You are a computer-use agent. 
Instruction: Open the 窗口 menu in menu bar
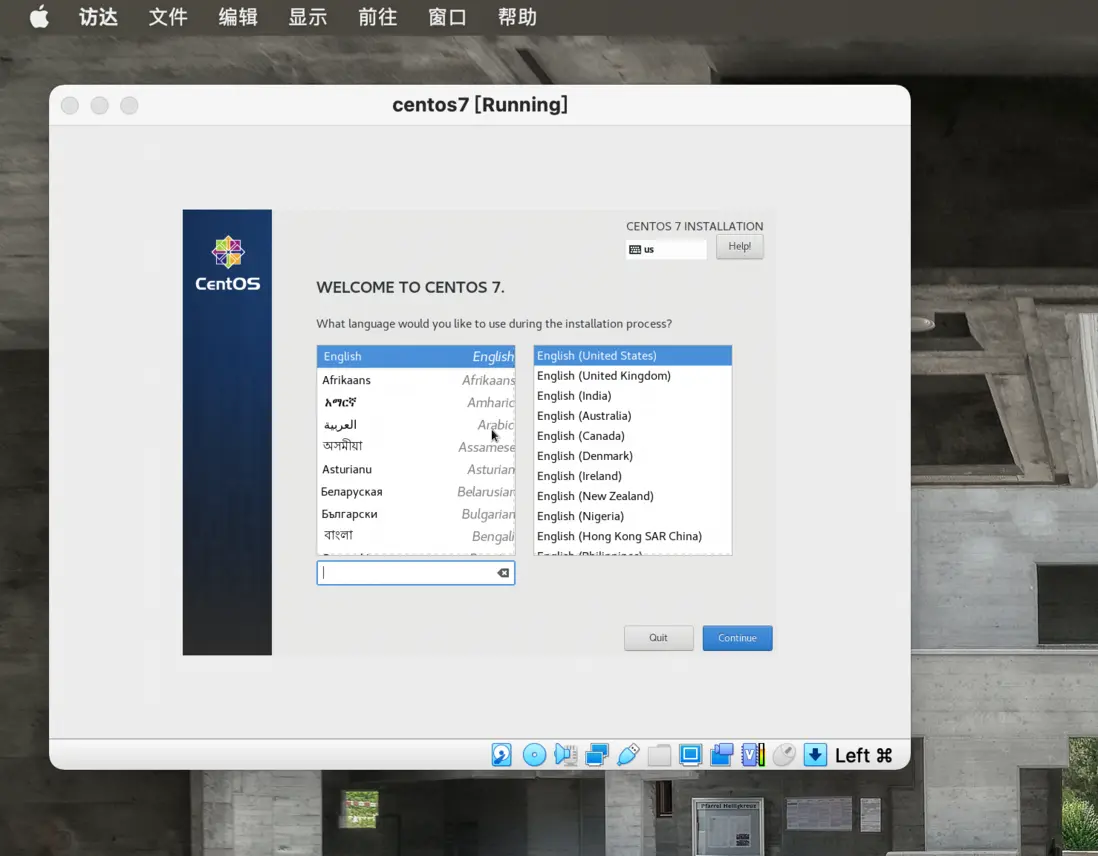pyautogui.click(x=447, y=17)
